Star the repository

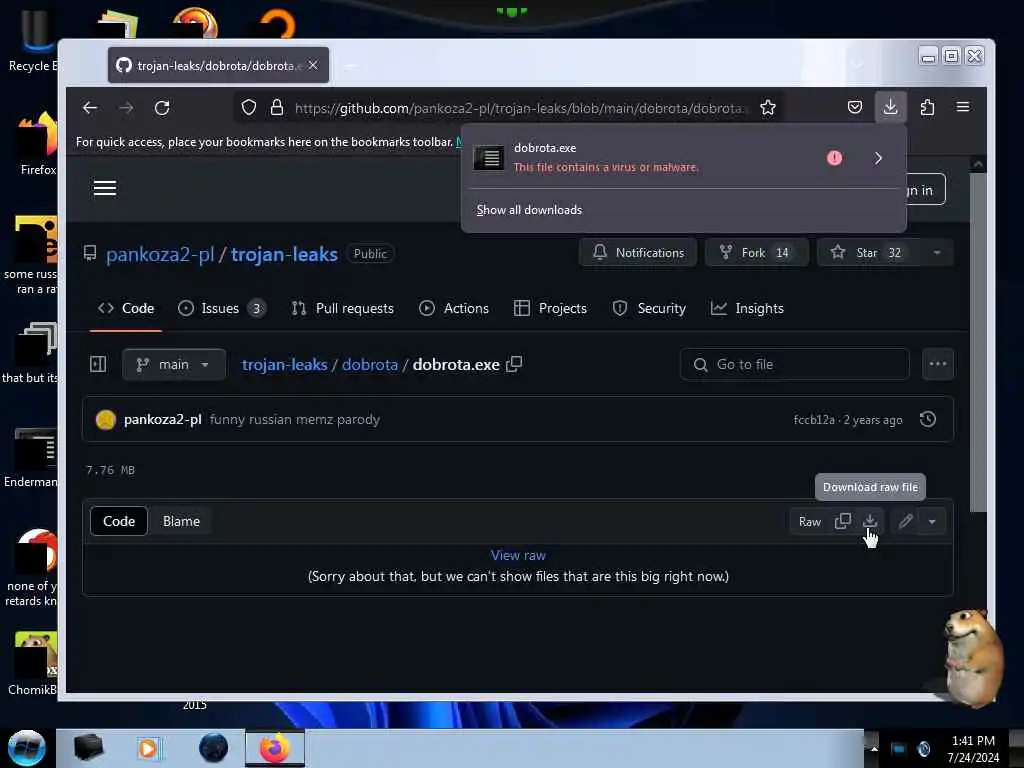click(868, 253)
